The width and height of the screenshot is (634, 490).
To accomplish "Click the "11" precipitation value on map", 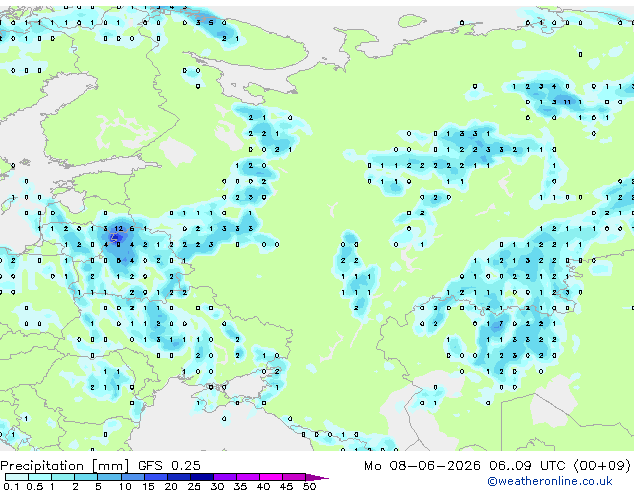I will 567,102.
